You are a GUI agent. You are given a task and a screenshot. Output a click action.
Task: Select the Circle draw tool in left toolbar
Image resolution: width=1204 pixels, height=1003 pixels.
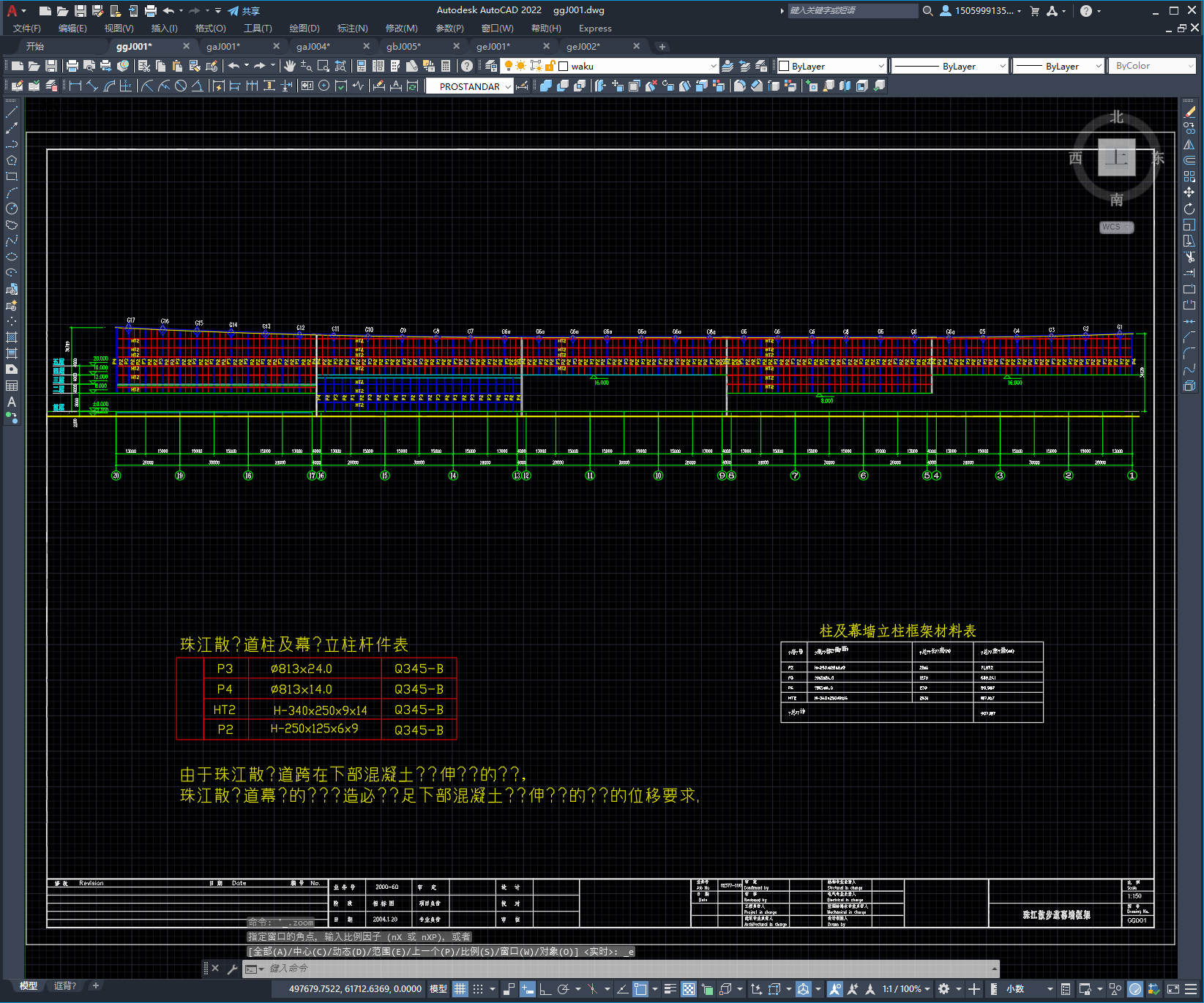[12, 209]
